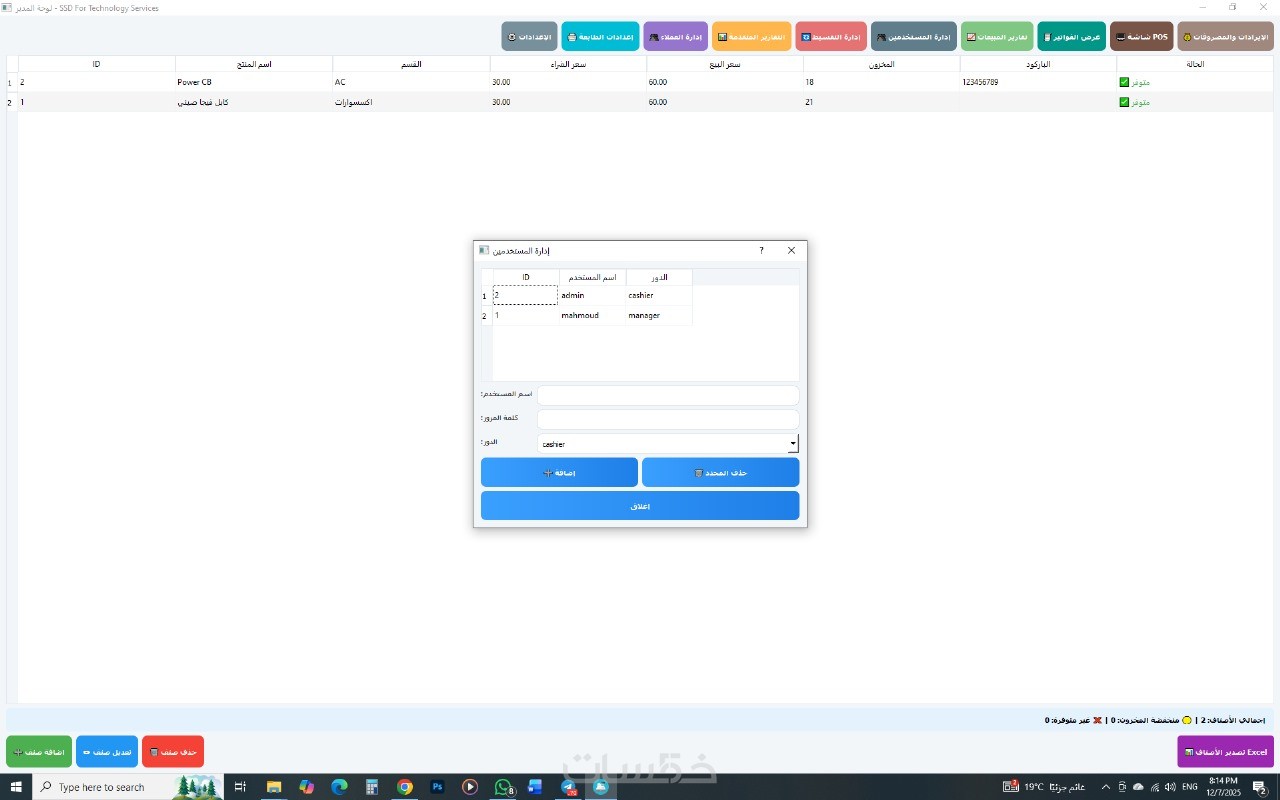Viewport: 1280px width, 800px height.
Task: Open the Windows Start menu
Action: click(x=15, y=787)
